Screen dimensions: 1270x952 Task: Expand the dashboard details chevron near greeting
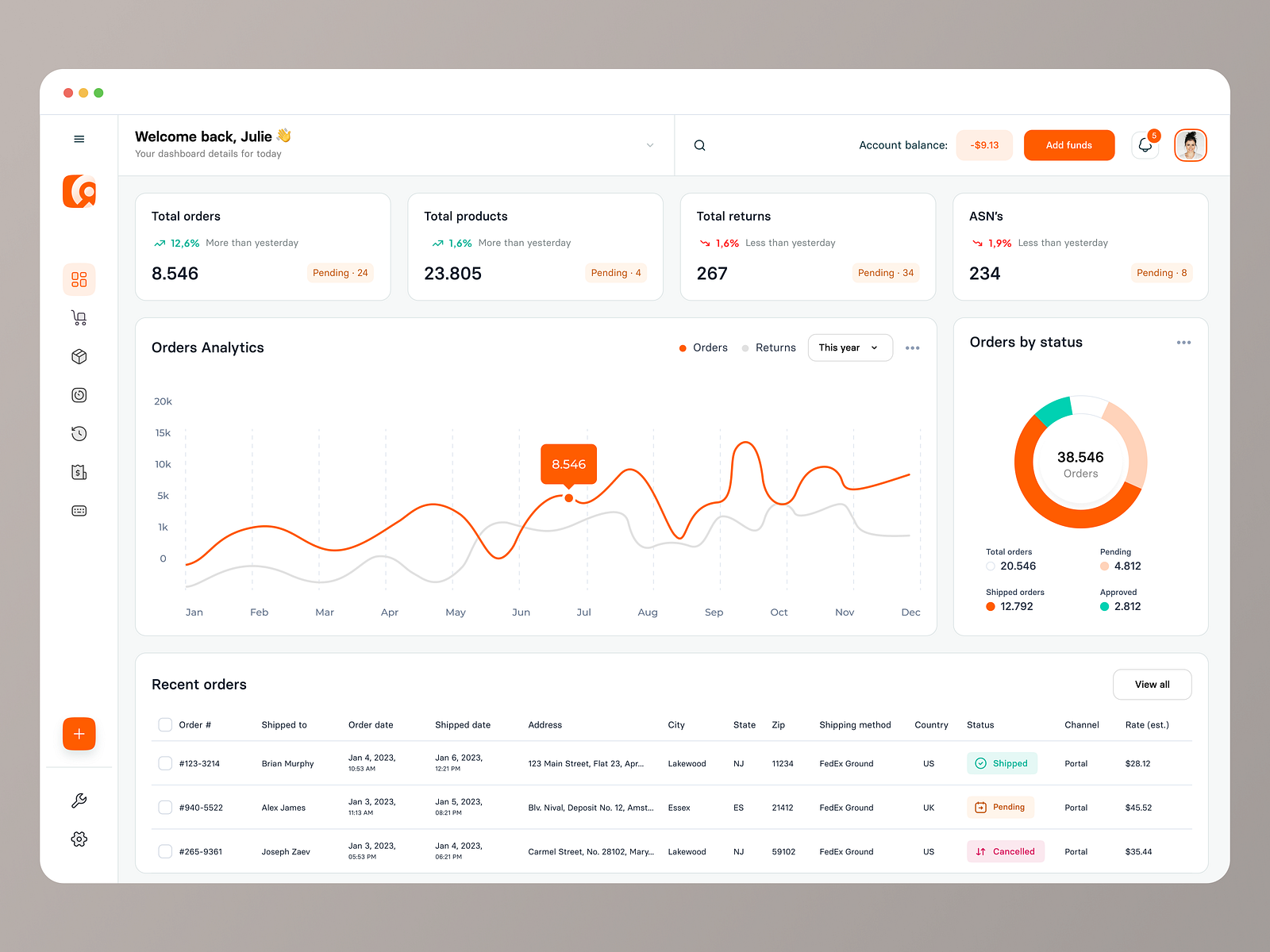click(x=650, y=145)
